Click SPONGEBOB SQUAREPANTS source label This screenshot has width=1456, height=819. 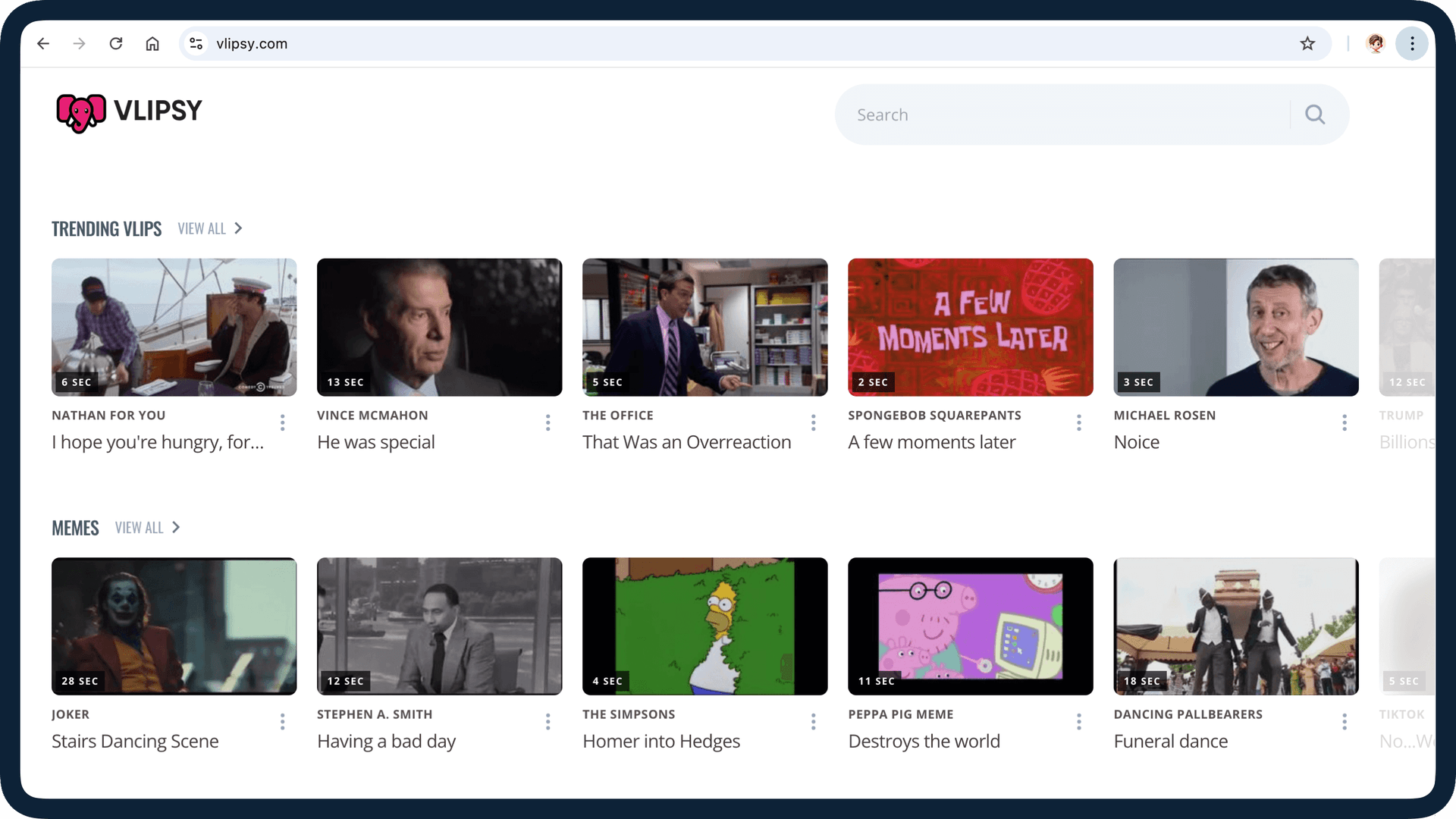coord(935,416)
